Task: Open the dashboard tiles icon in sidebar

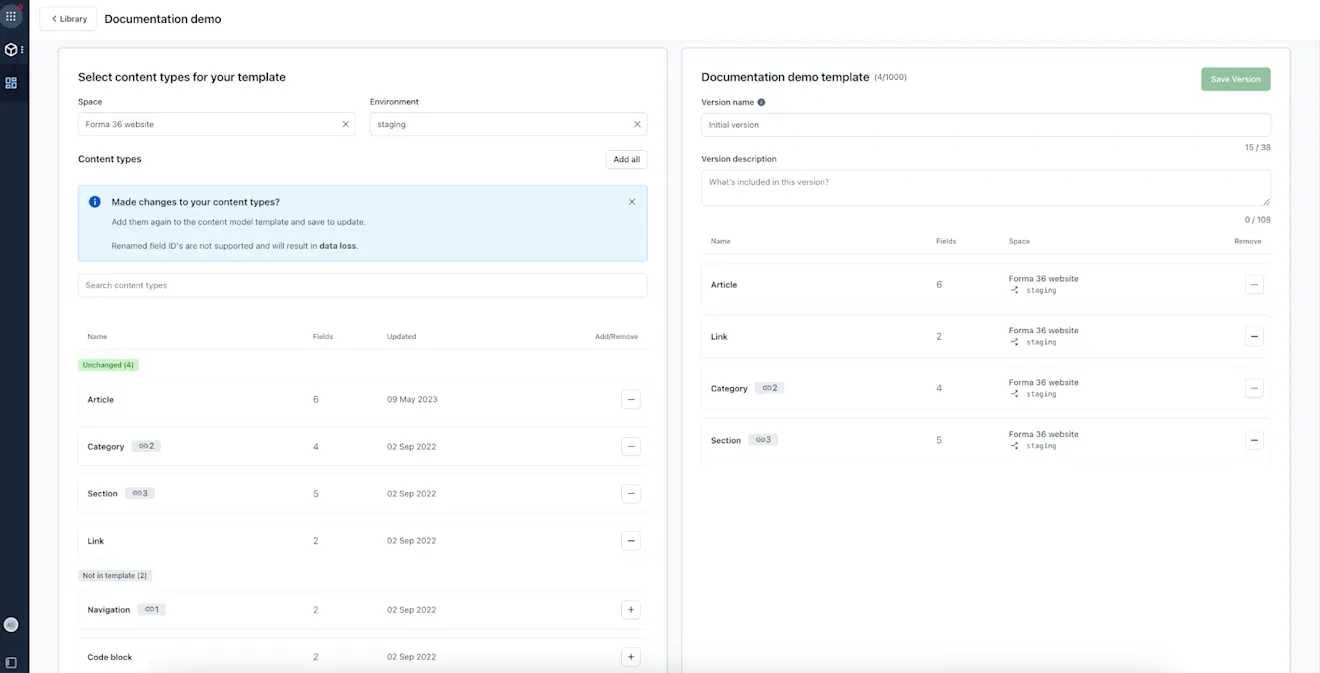Action: [x=11, y=83]
